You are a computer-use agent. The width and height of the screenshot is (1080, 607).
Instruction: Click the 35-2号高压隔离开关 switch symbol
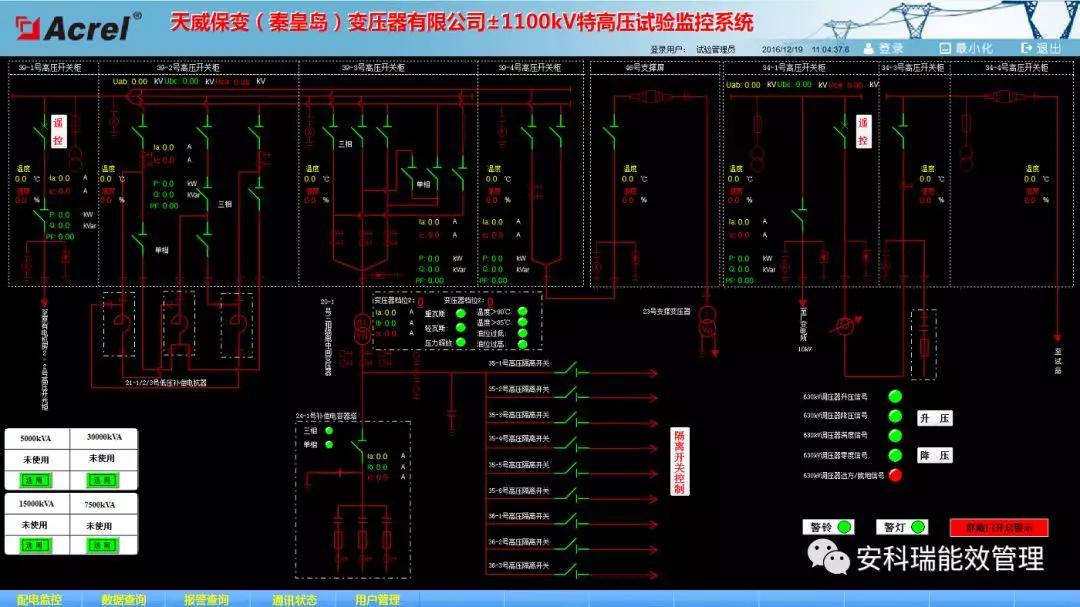570,394
